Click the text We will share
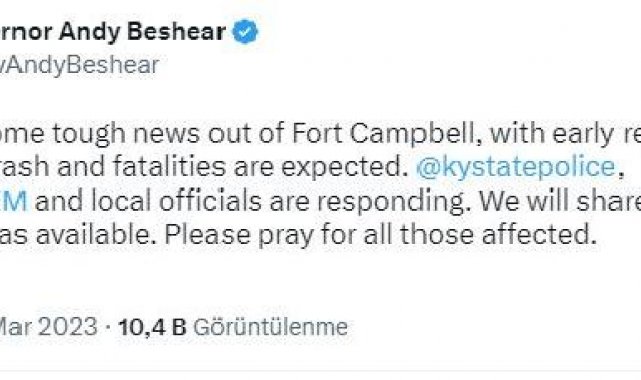 (560, 201)
